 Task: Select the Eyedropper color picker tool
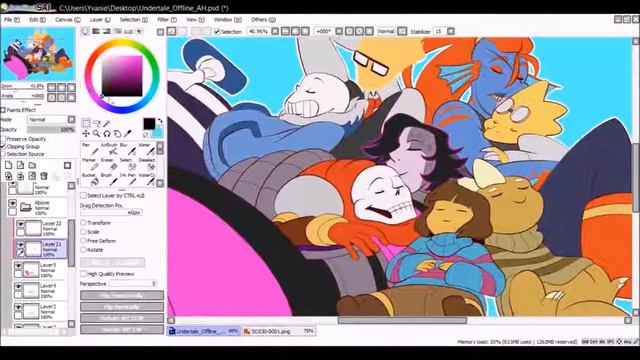(127, 133)
